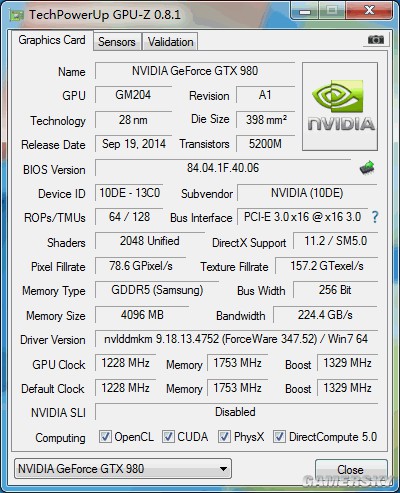Toggle the PhysX checkbox
The height and width of the screenshot is (493, 400).
pos(224,436)
